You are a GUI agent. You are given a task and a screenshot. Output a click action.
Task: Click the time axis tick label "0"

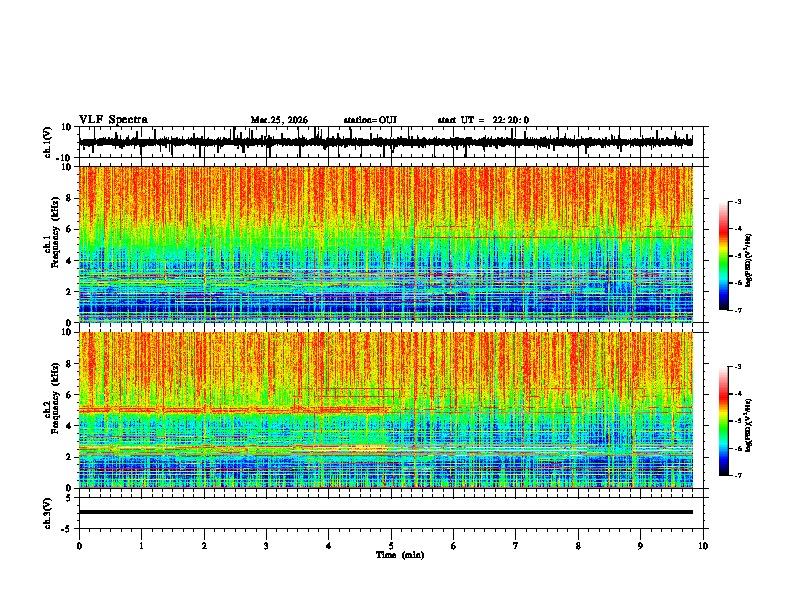point(79,546)
